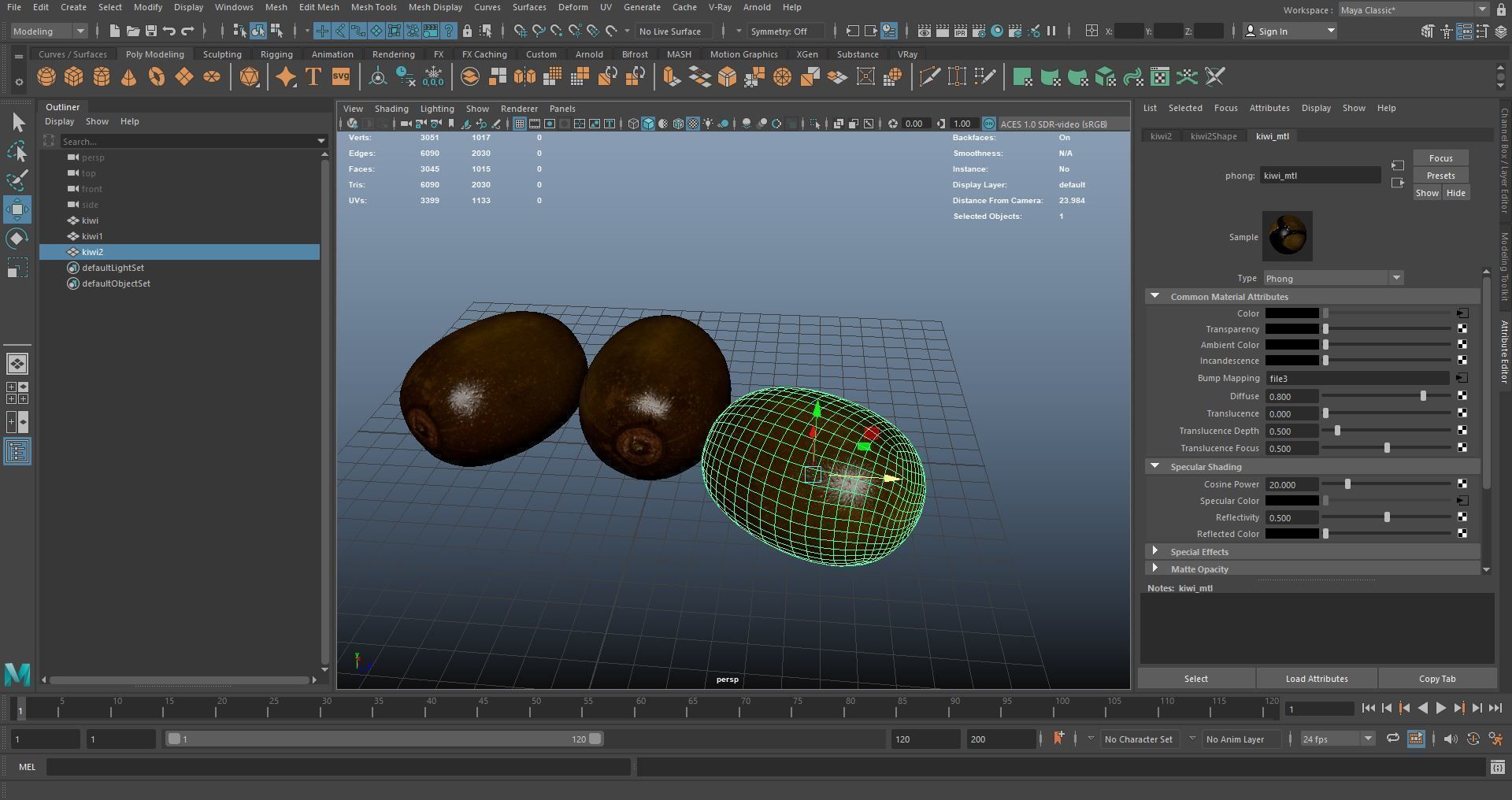Image resolution: width=1512 pixels, height=800 pixels.
Task: Click the Undo arrow icon
Action: point(169,31)
